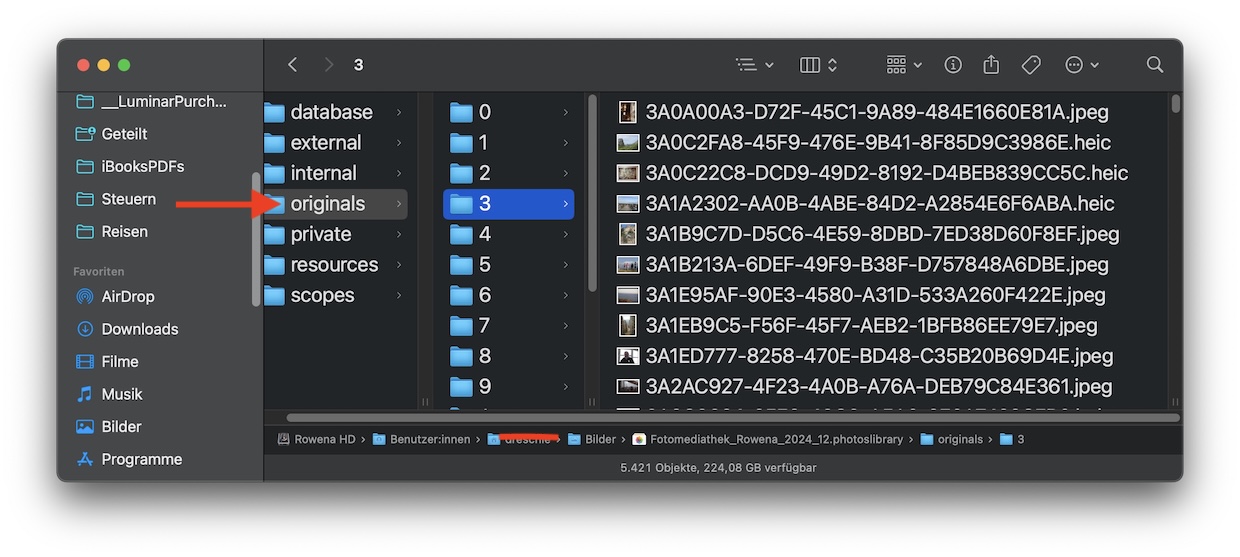
Task: Go back with the left arrow
Action: (x=293, y=65)
